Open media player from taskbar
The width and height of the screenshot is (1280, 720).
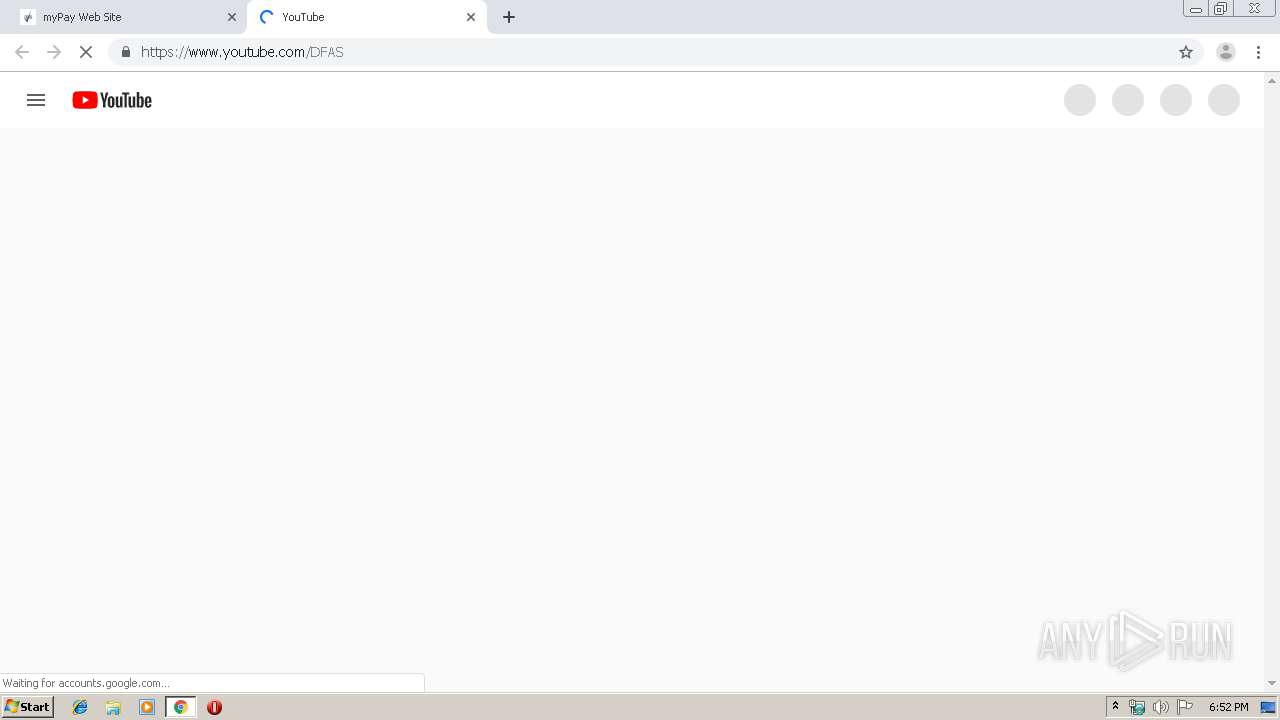pos(147,707)
